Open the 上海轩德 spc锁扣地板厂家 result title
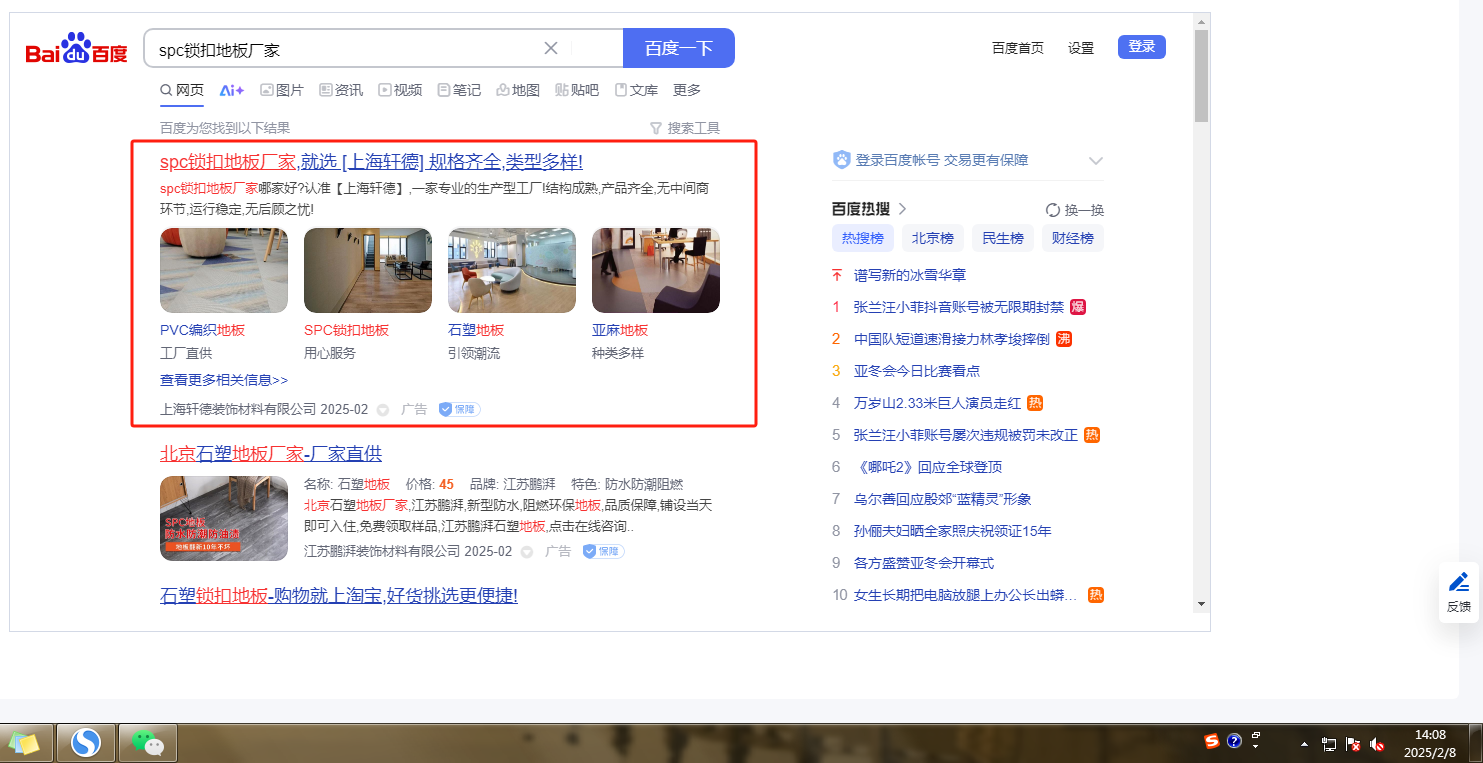 [371, 162]
